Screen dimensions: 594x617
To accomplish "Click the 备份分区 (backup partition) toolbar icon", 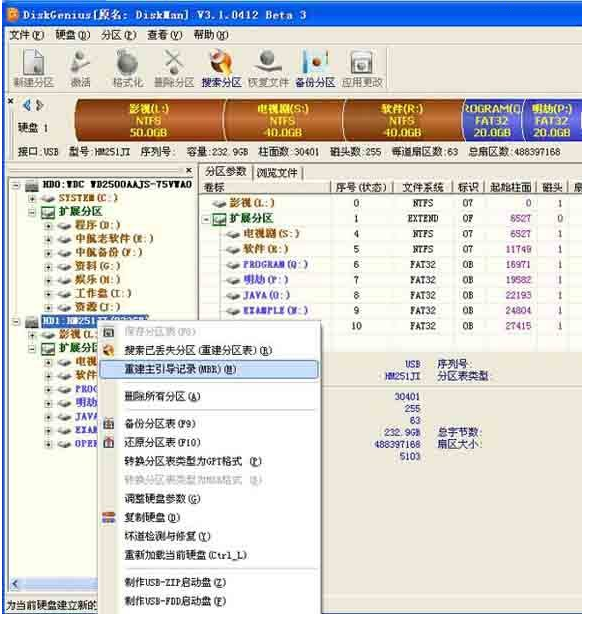I will point(315,68).
